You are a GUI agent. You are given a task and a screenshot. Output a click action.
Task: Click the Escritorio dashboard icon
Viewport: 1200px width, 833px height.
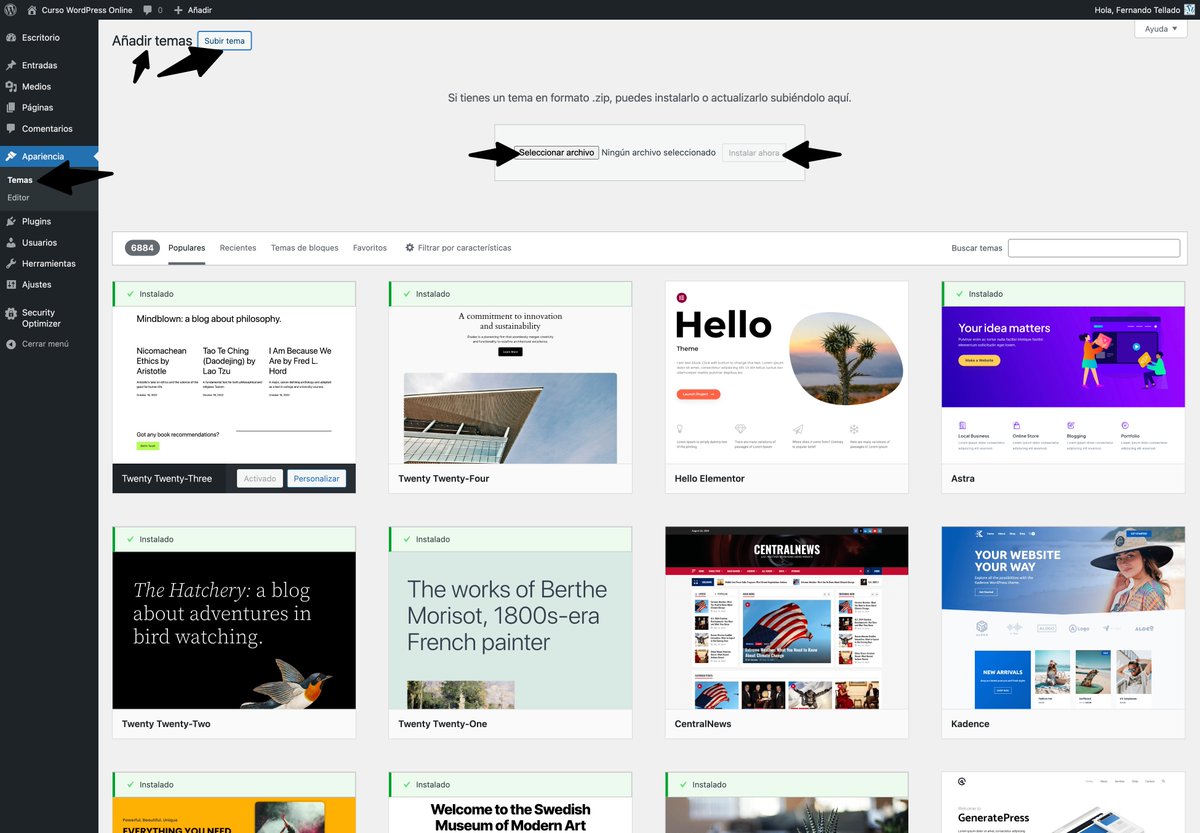[x=12, y=38]
